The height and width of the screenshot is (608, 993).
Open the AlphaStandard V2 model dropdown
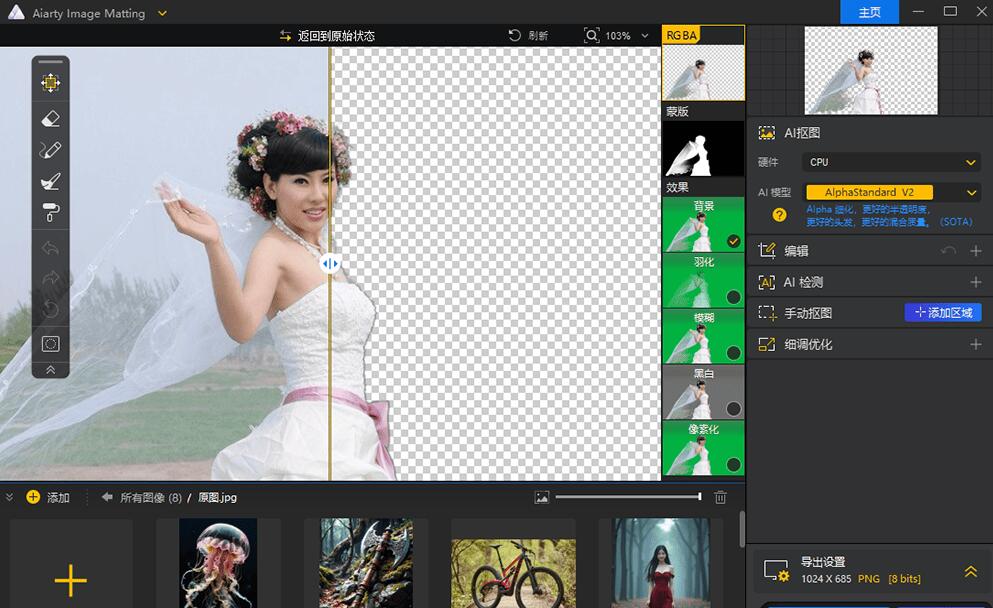891,190
